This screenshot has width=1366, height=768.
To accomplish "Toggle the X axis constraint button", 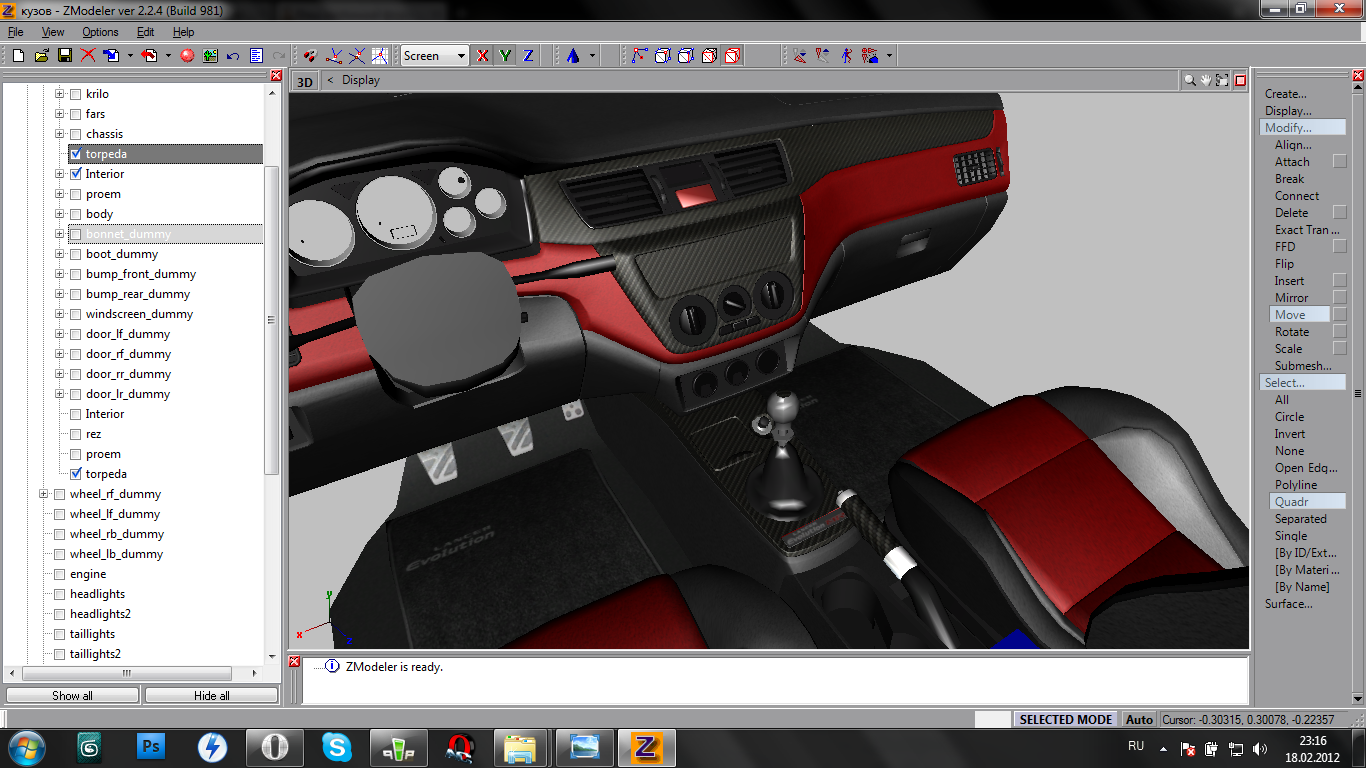I will pos(483,56).
